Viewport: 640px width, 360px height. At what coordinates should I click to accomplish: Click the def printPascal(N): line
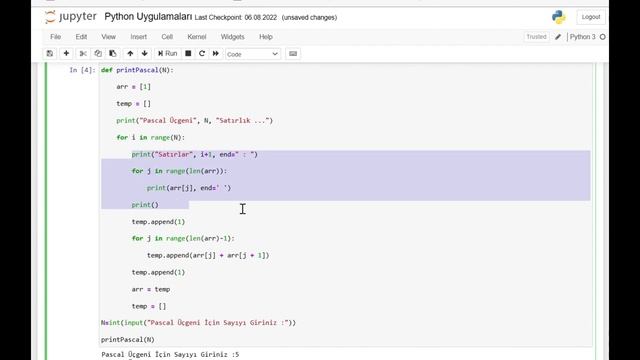137,70
